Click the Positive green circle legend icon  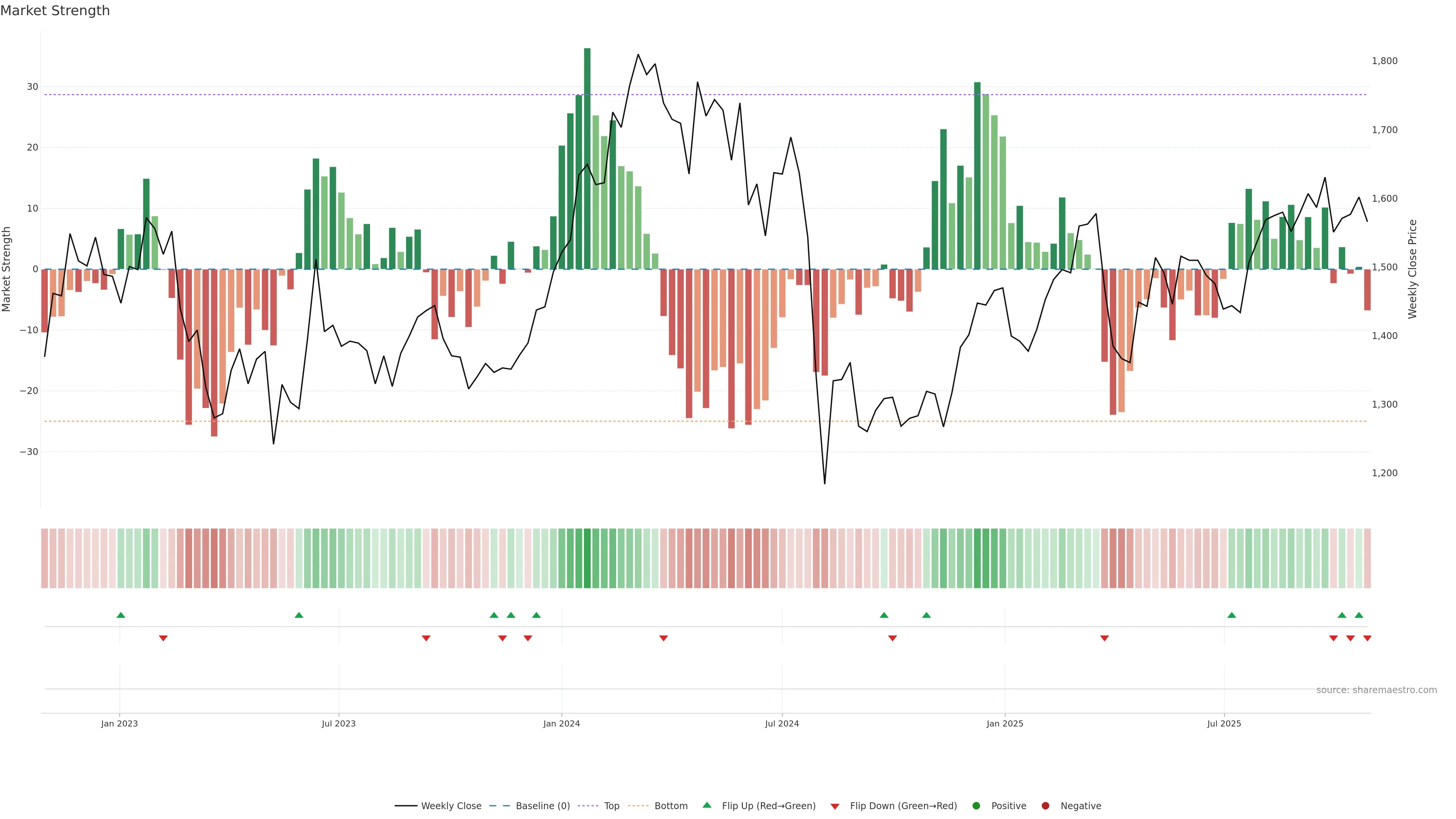click(x=976, y=805)
